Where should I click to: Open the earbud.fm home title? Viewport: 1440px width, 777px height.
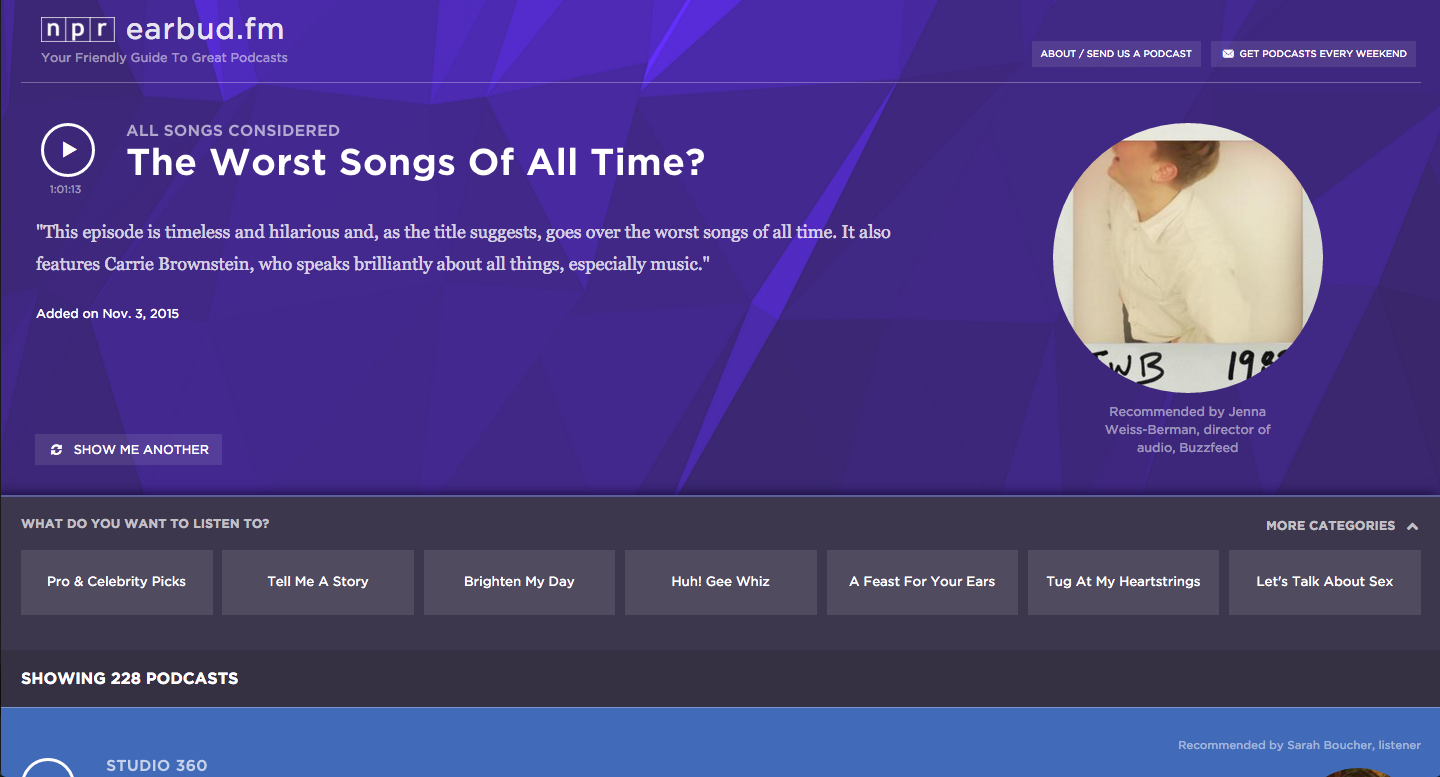205,29
